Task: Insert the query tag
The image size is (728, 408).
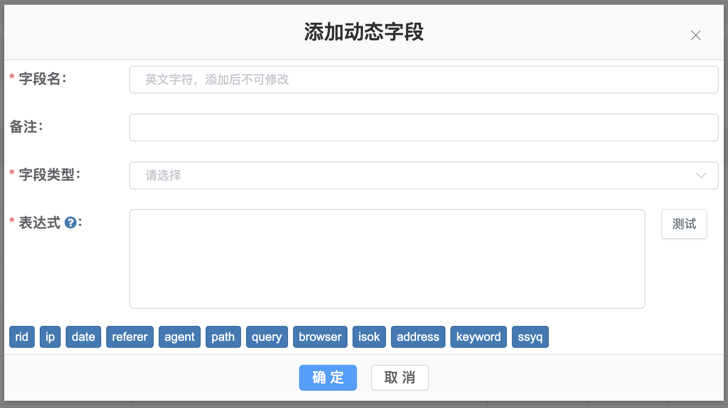Action: click(x=267, y=337)
